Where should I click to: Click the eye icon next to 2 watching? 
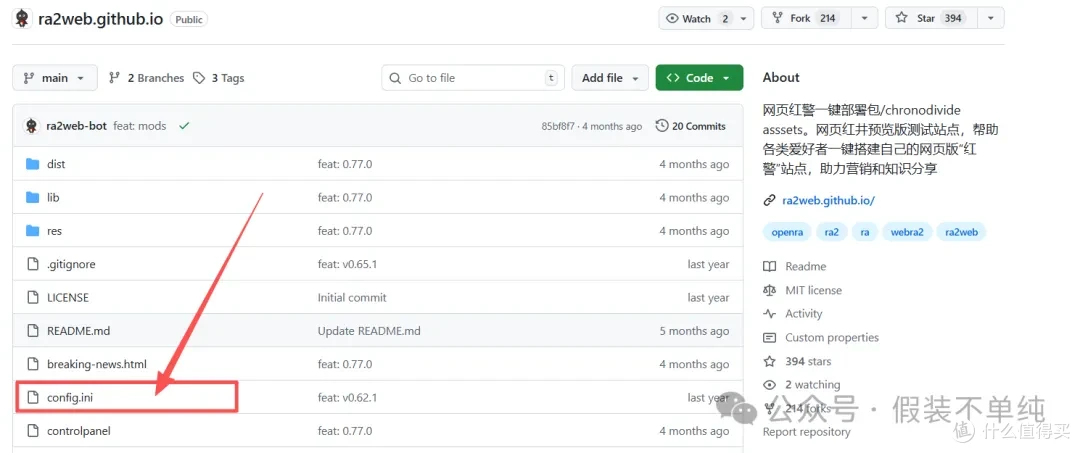[x=769, y=385]
